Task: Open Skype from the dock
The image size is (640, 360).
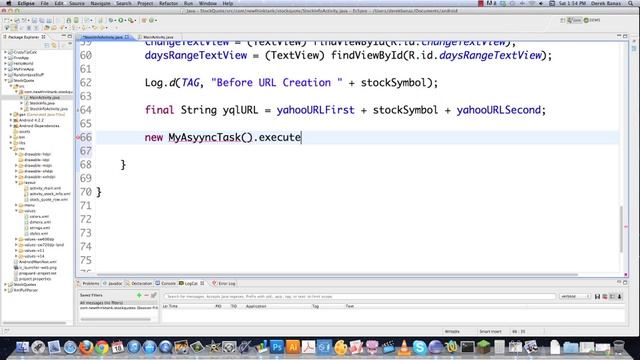Action: pyautogui.click(x=419, y=347)
